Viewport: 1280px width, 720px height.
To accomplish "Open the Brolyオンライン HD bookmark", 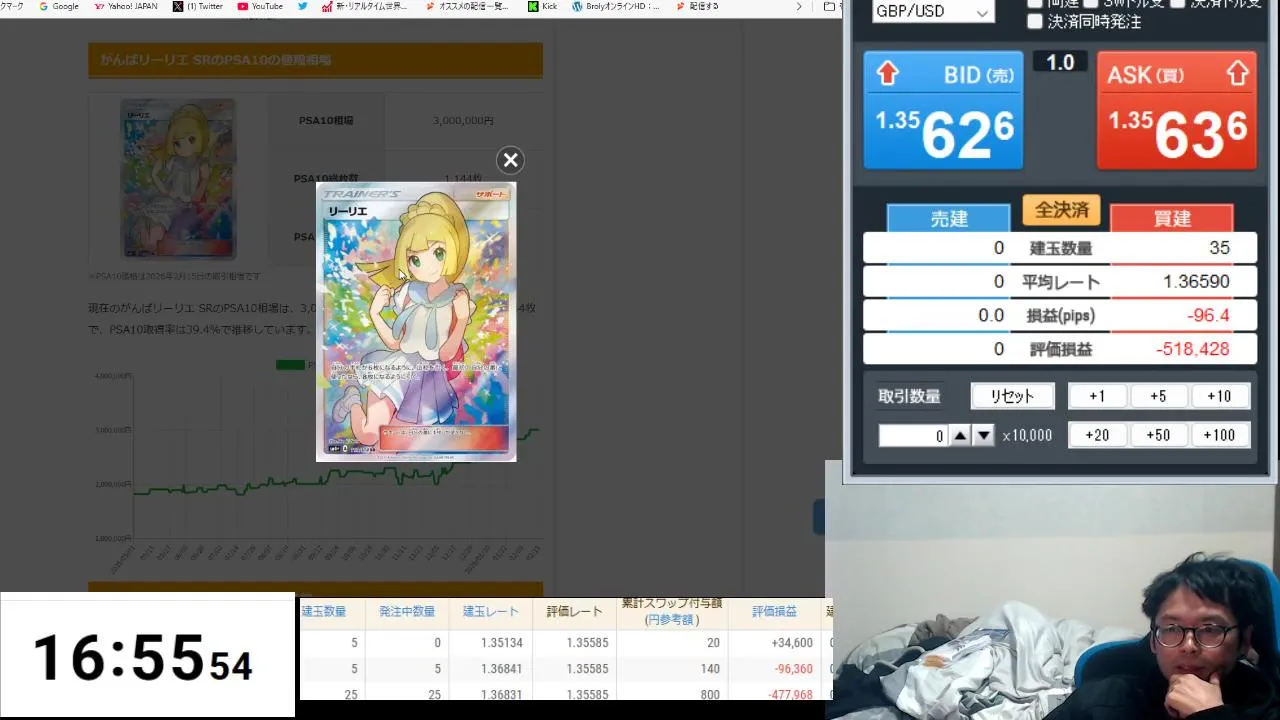I will pos(615,6).
